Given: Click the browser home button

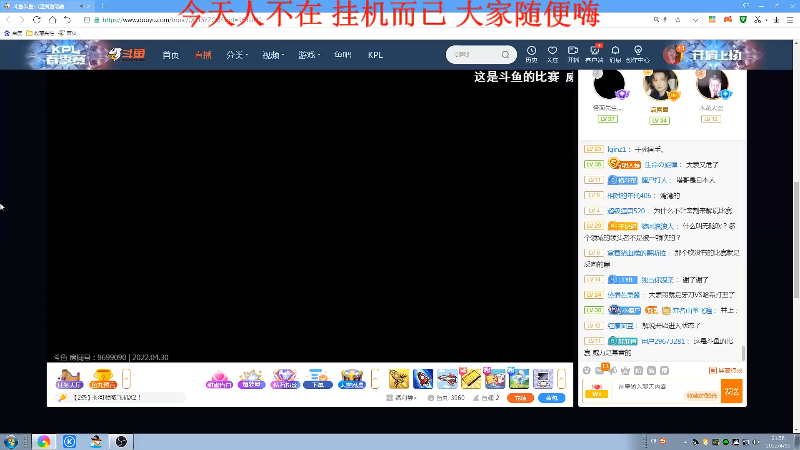Looking at the screenshot, I should click(x=52, y=20).
